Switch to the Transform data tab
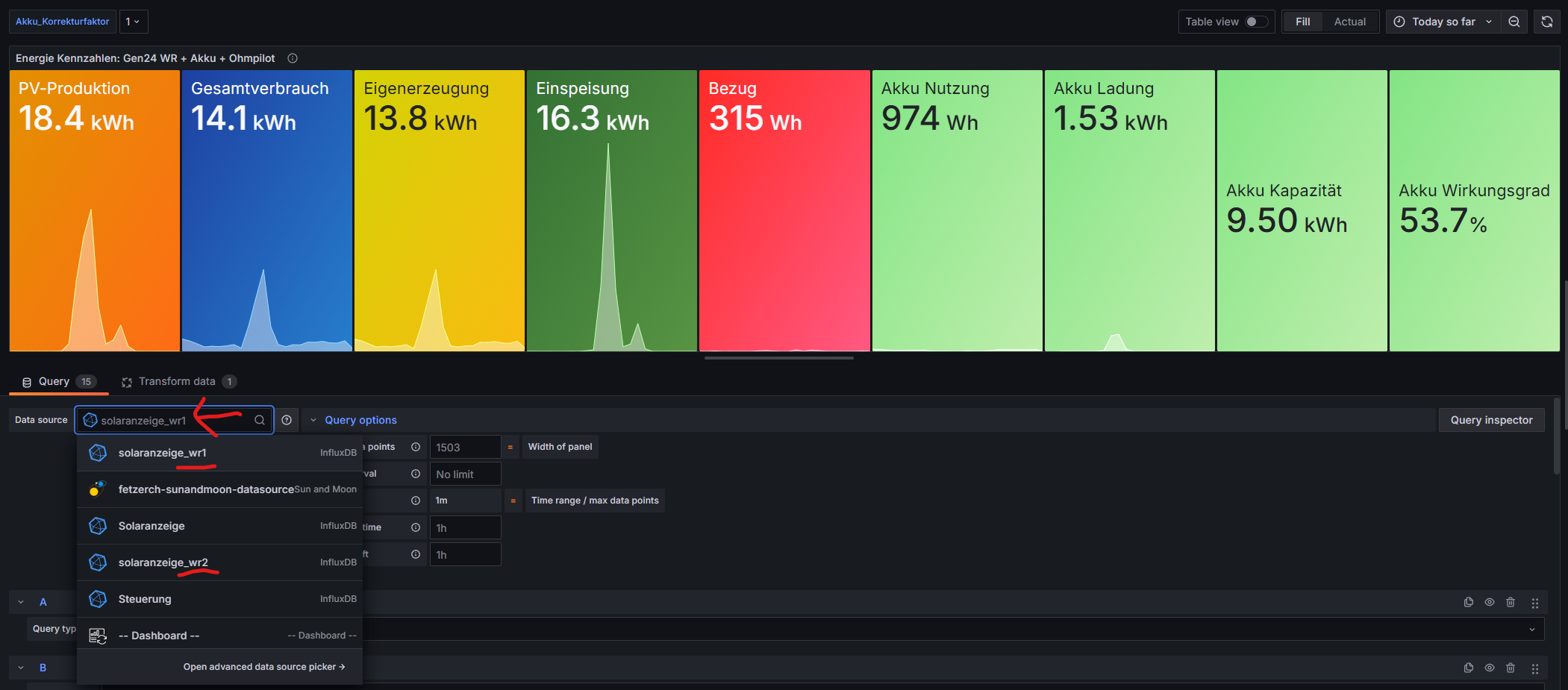Screen dimensions: 1568x690 177,381
